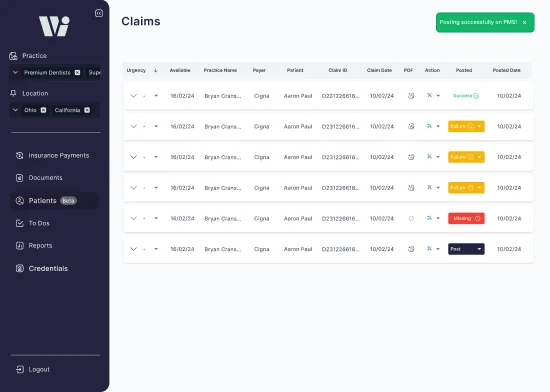Click the action icon in the Post row
This screenshot has height=392, width=550.
429,249
